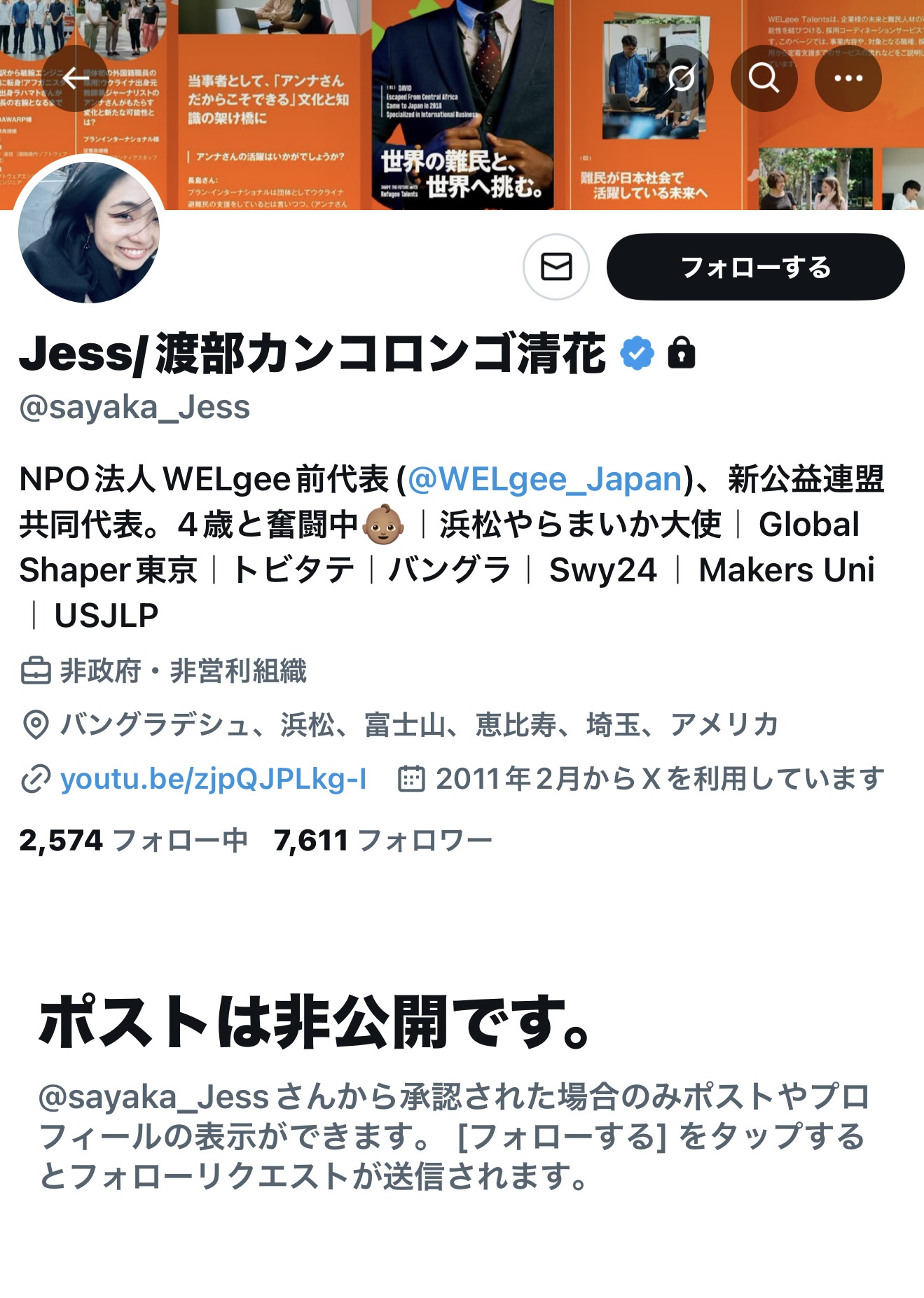Tap the location pin icon
This screenshot has width=924, height=1298.
(x=35, y=725)
